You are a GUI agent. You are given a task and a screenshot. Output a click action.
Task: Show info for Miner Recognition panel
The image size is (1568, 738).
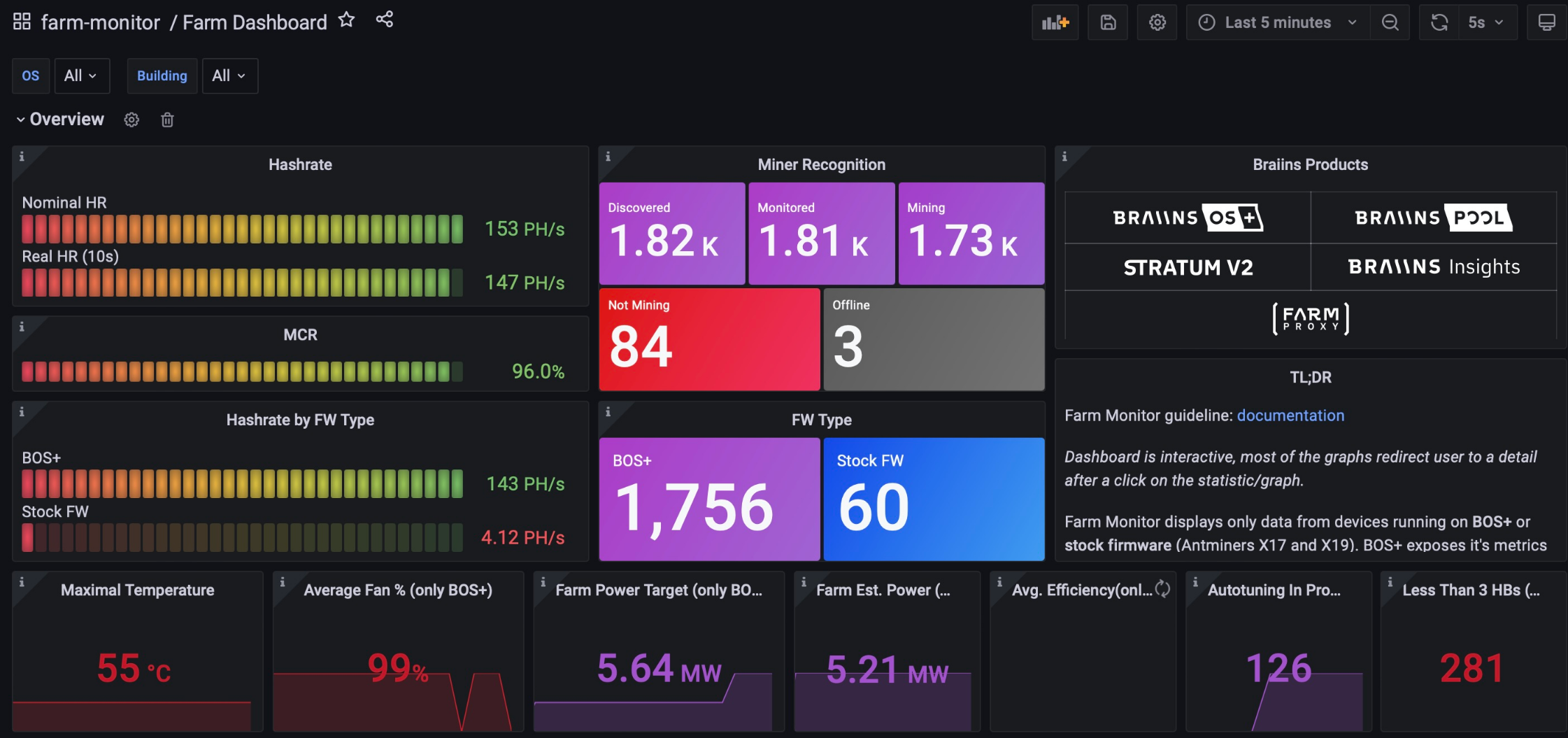[x=608, y=157]
